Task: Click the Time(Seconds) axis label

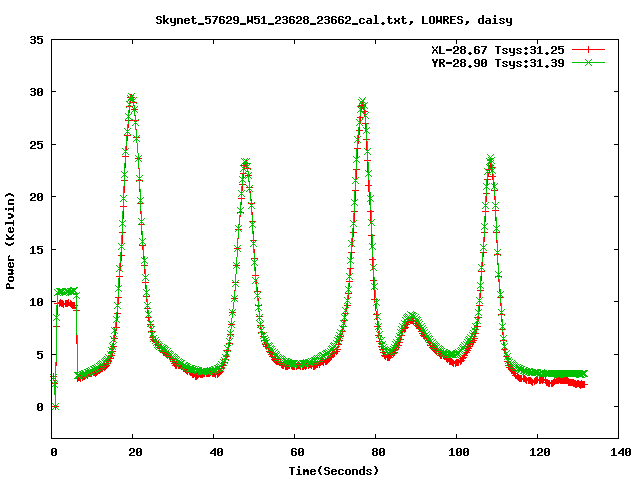Action: (333, 471)
